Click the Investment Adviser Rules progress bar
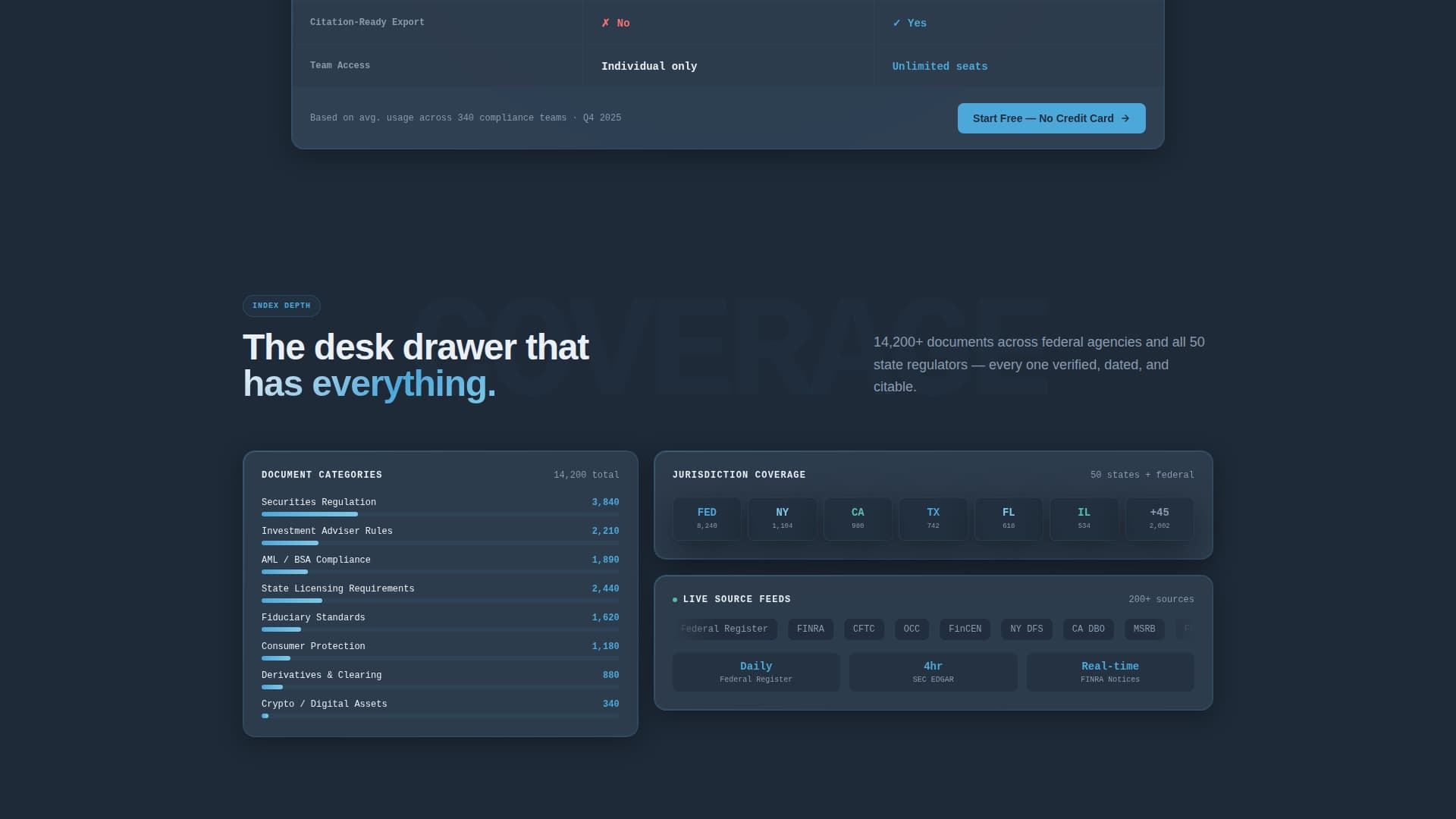Image resolution: width=1456 pixels, height=819 pixels. point(440,543)
